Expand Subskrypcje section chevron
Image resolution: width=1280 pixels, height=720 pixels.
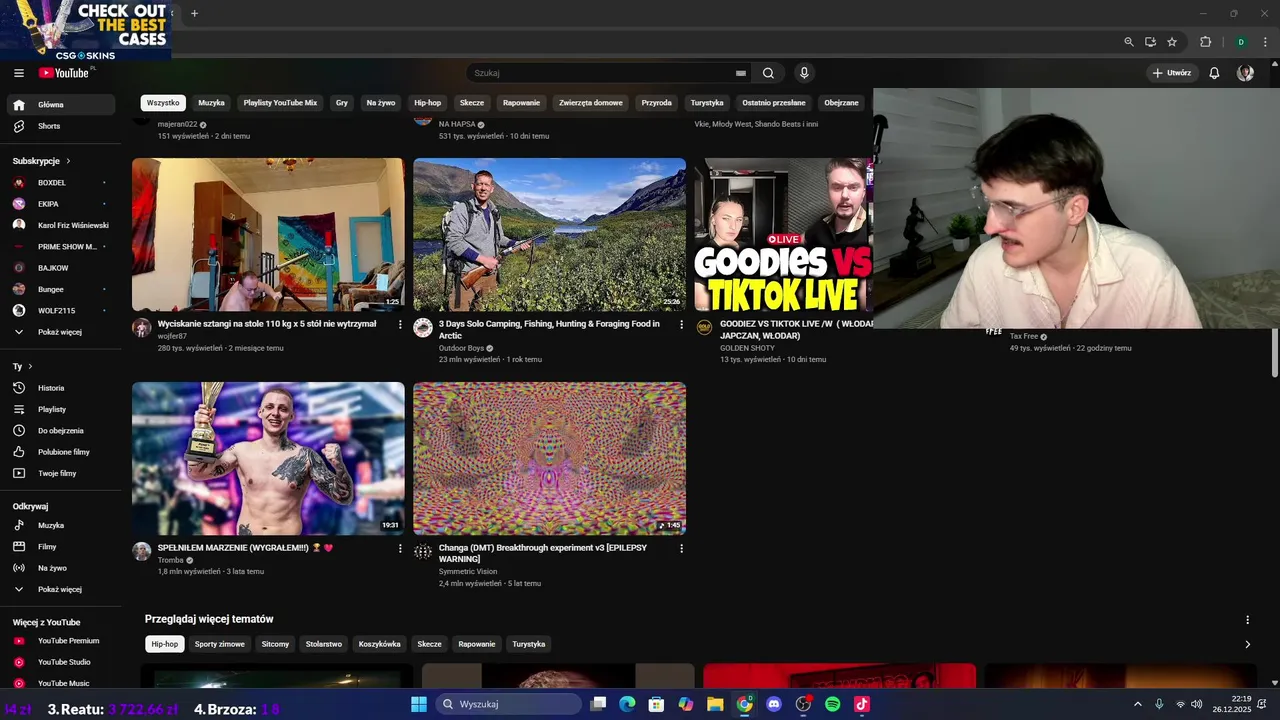(x=68, y=161)
